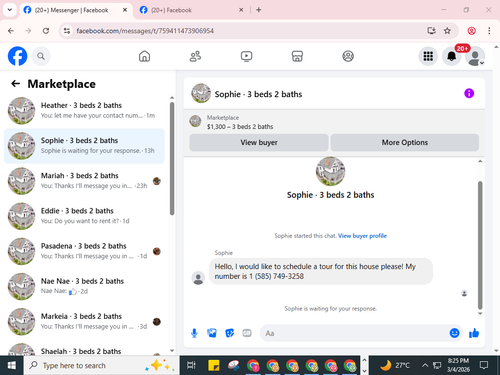This screenshot has width=500, height=375.
Task: Choose a GIF with the GIF icon
Action: (x=247, y=333)
